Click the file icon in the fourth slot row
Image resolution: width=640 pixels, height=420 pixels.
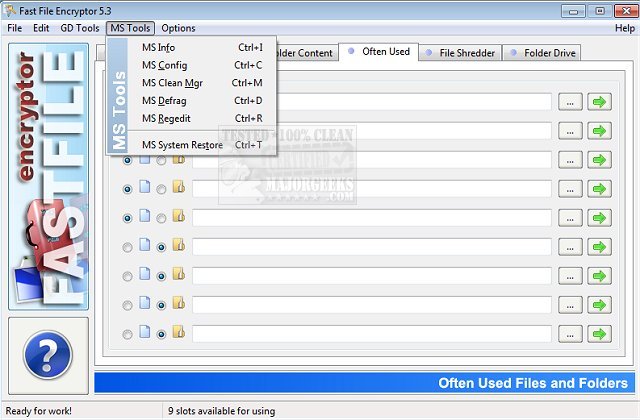144,187
